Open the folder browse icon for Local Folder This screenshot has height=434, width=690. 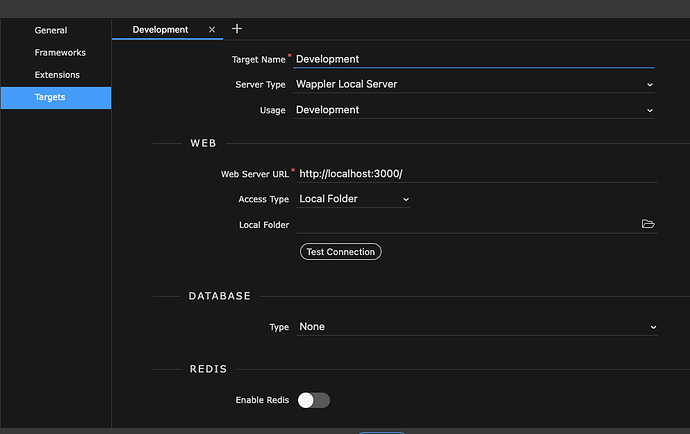coord(648,224)
